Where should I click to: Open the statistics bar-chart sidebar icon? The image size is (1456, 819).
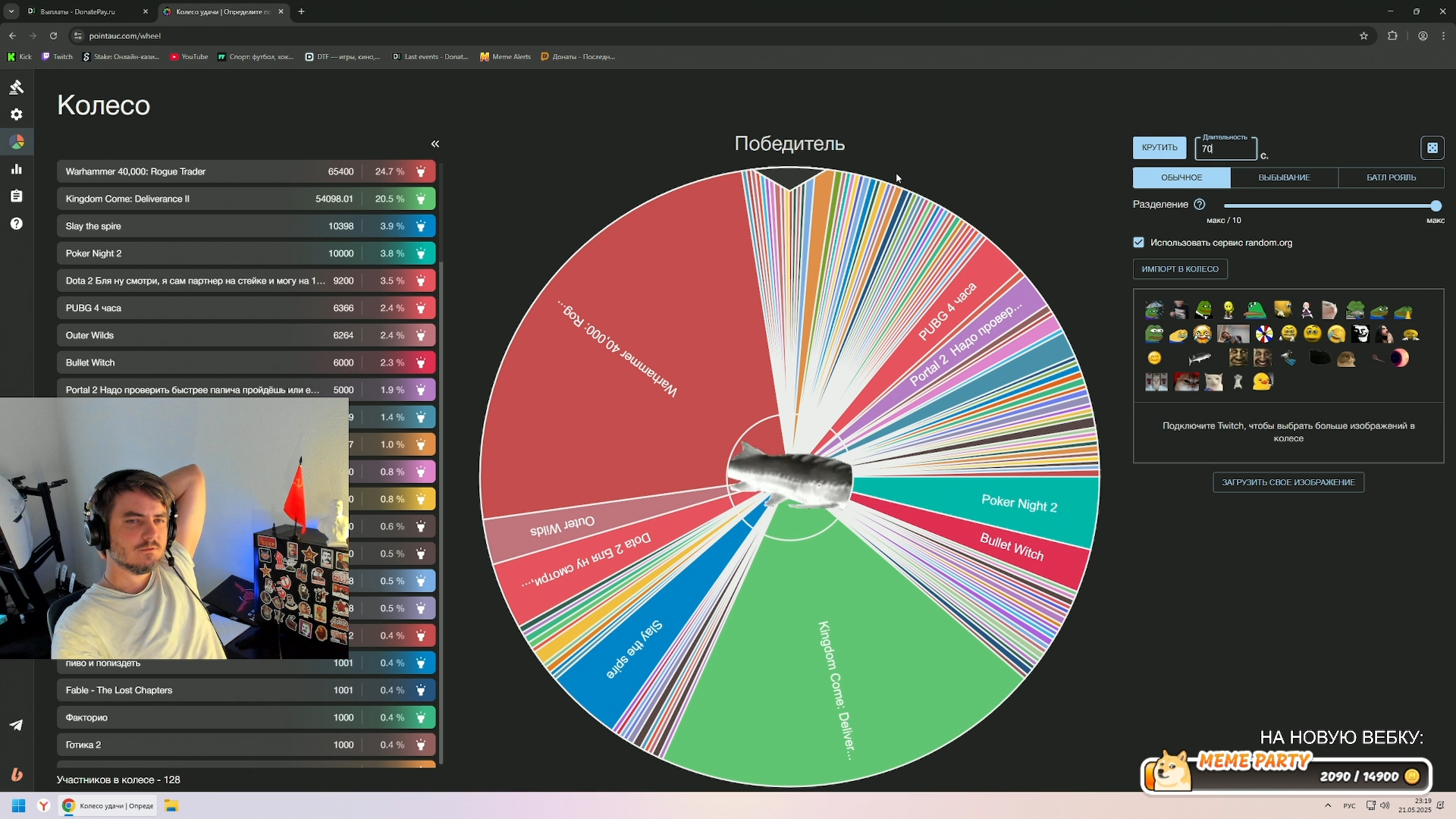[17, 169]
